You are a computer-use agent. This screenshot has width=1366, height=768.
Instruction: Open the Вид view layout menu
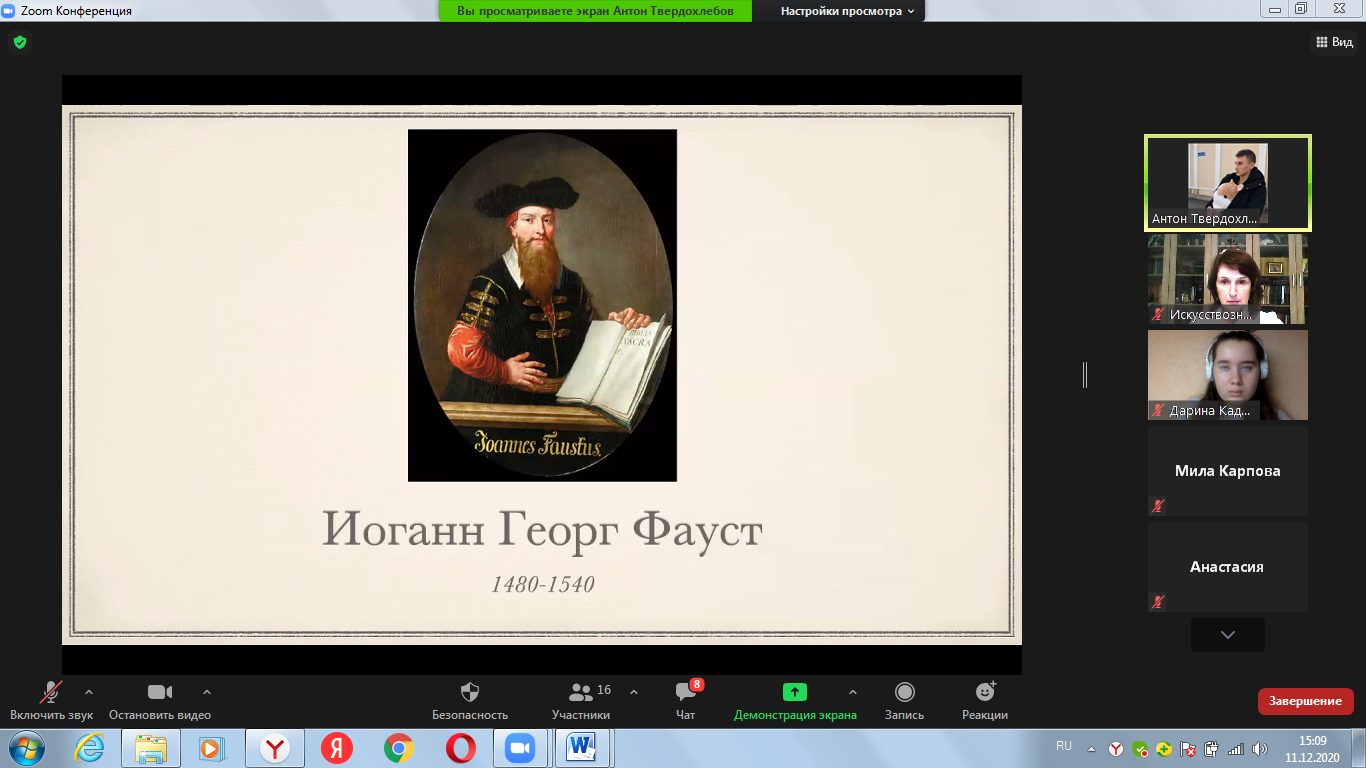[1333, 42]
